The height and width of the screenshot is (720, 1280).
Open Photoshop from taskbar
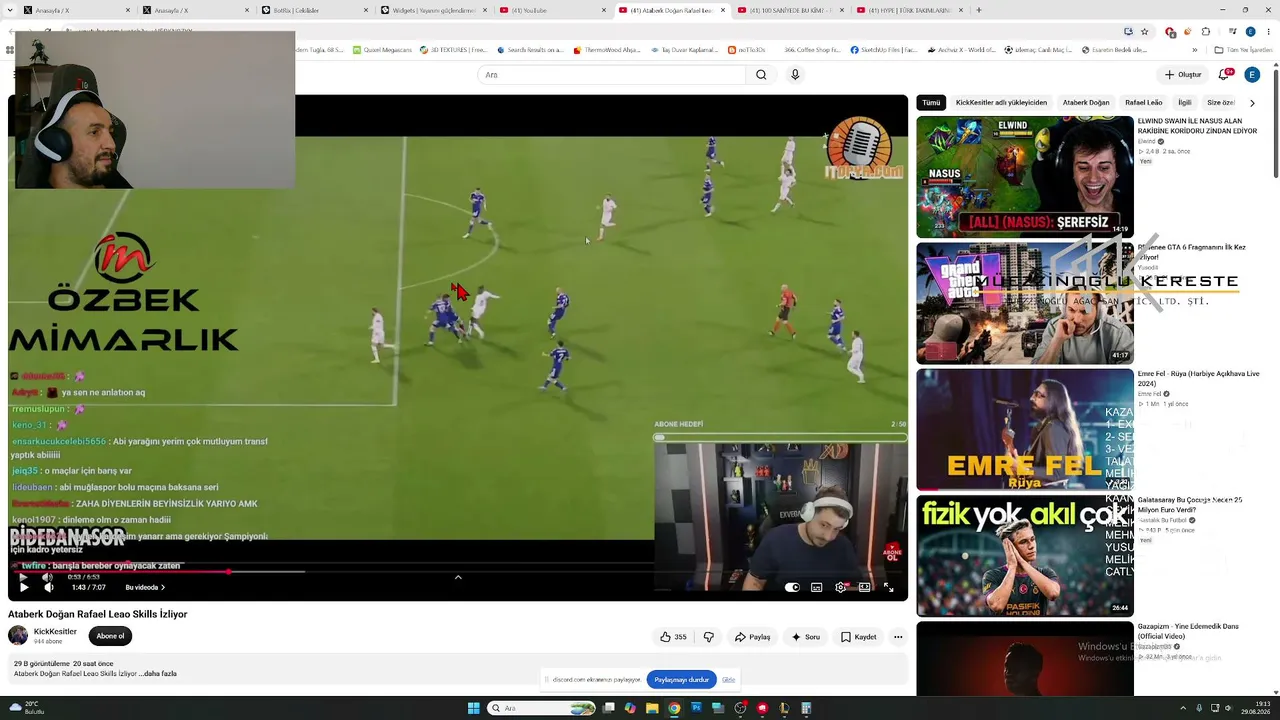coord(696,708)
